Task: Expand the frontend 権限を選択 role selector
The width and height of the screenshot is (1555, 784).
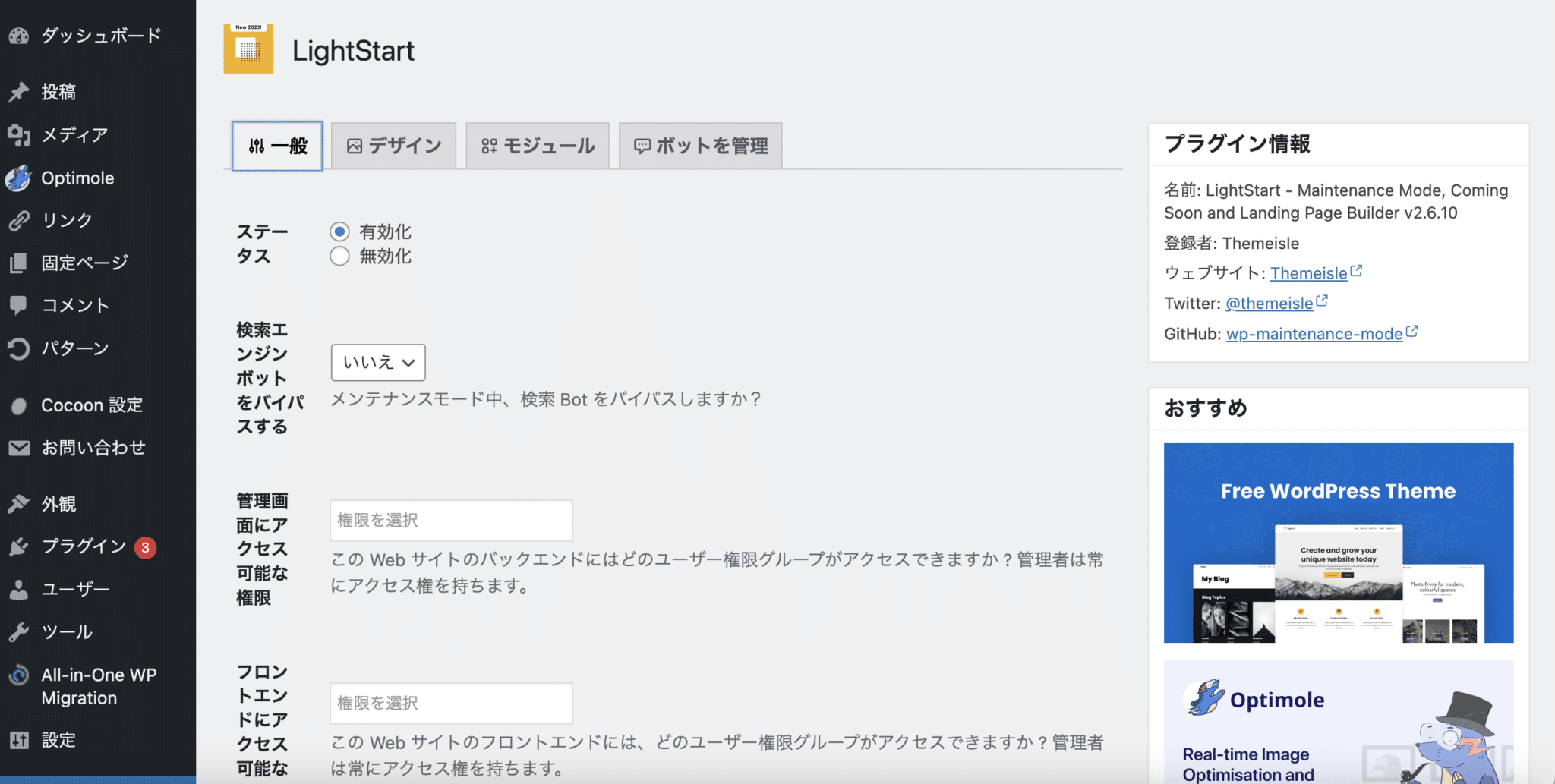Action: coord(451,704)
